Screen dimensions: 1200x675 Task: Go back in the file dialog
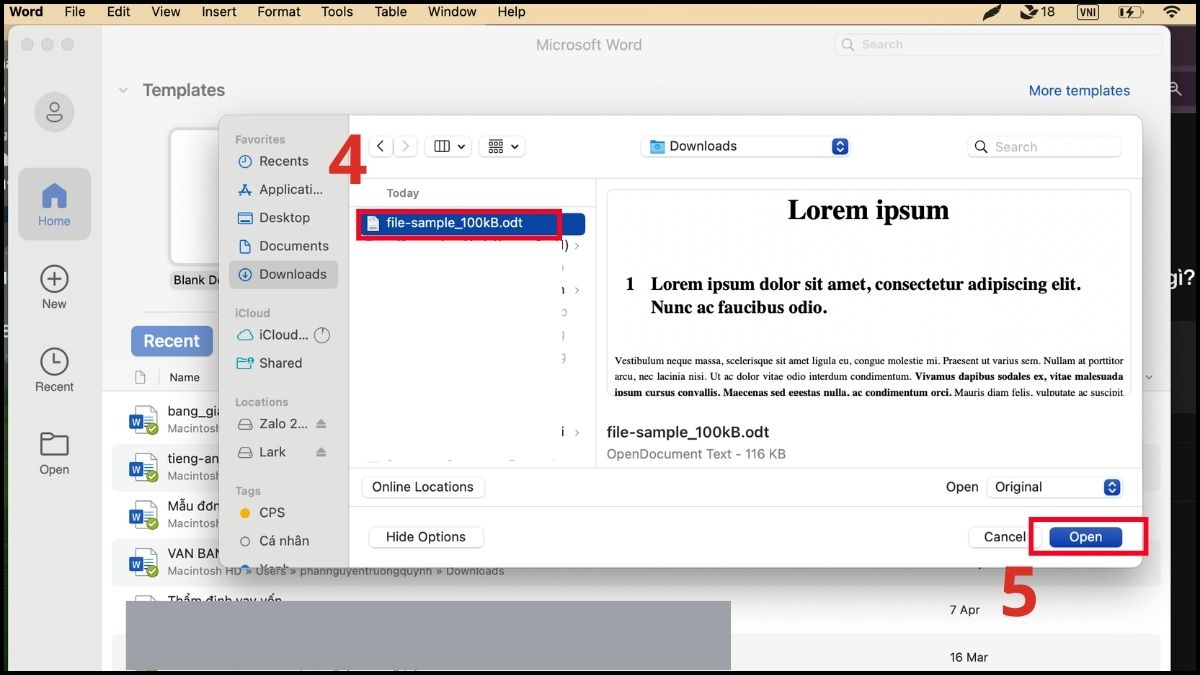[381, 146]
